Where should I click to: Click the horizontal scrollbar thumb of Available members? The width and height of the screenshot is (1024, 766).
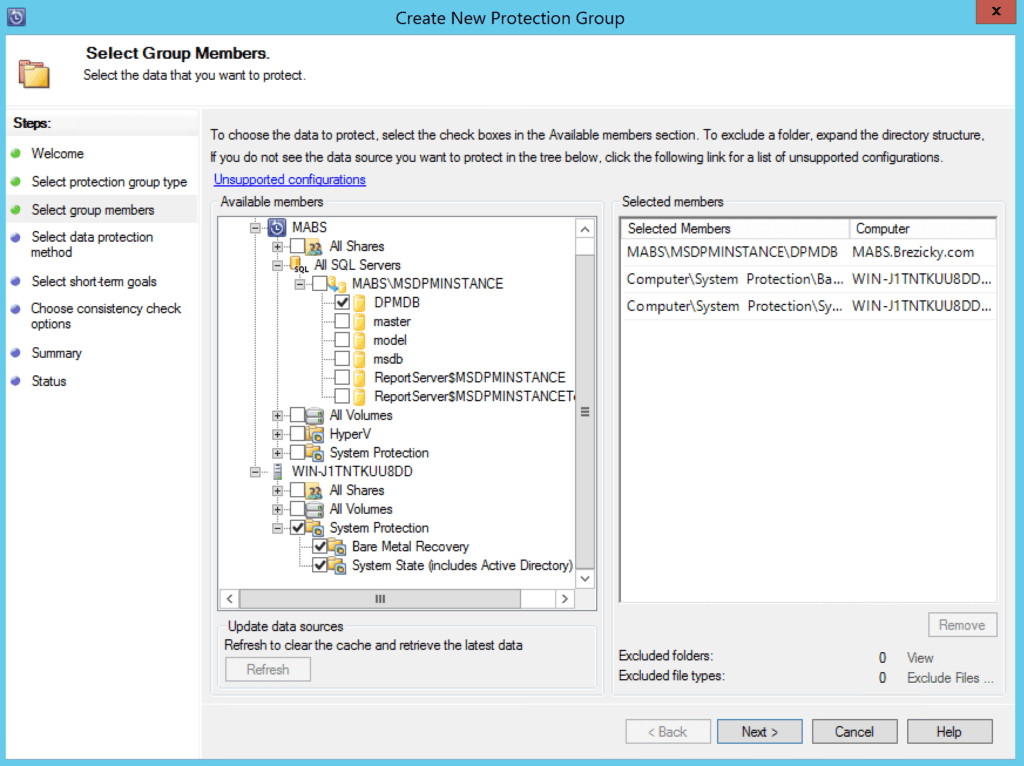click(x=380, y=599)
